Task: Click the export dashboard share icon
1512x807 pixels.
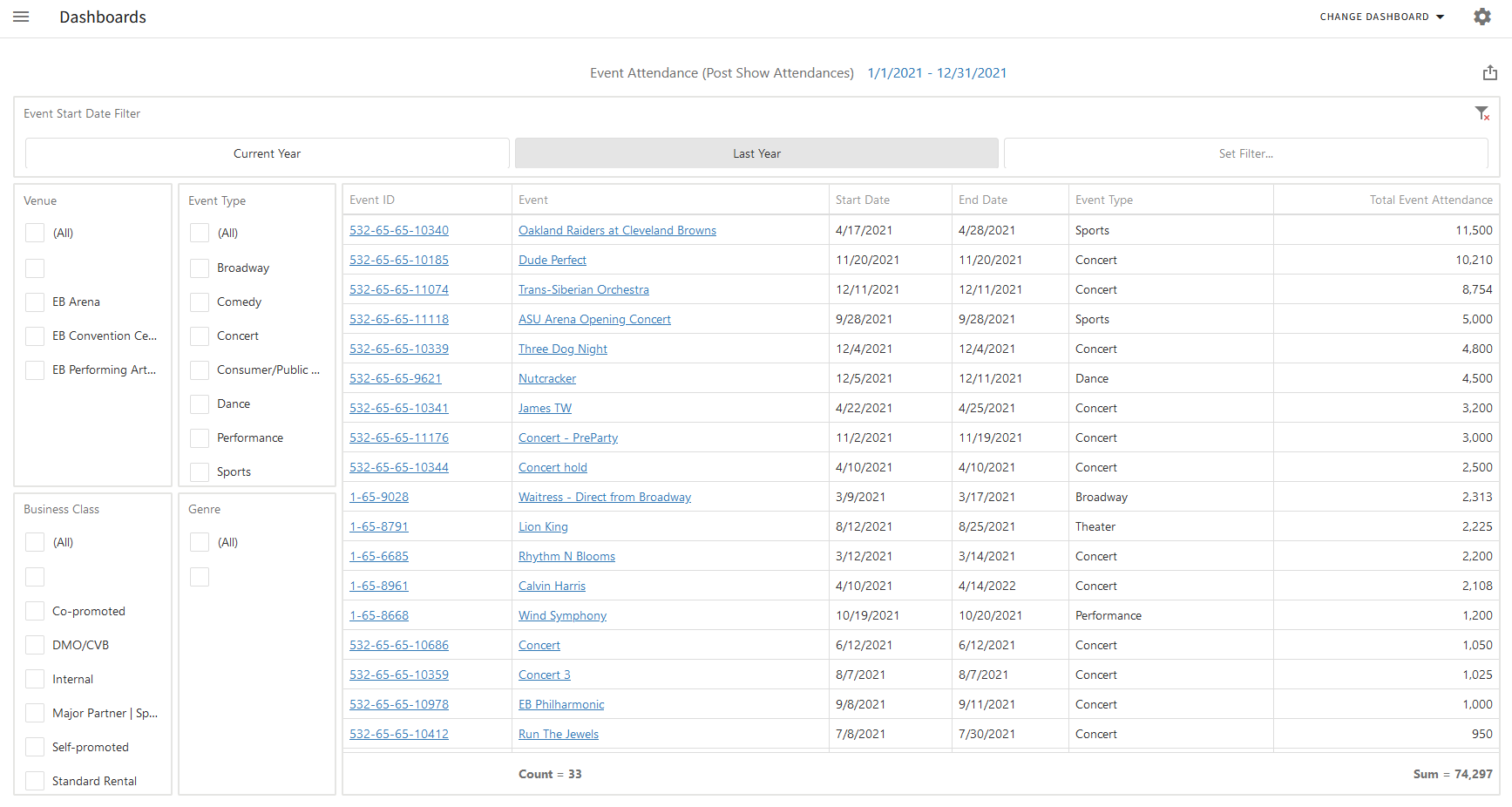Action: (x=1490, y=73)
